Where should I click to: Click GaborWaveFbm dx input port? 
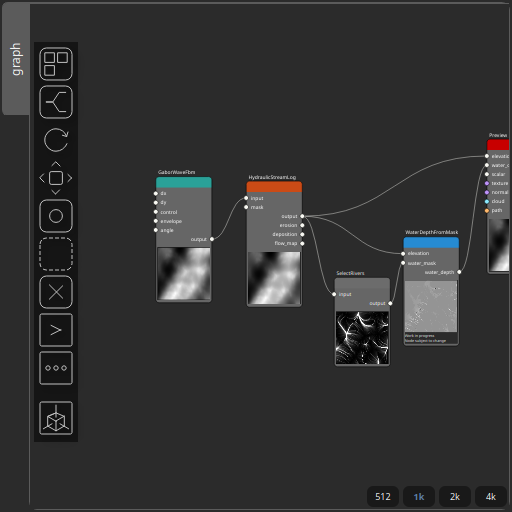[156, 193]
